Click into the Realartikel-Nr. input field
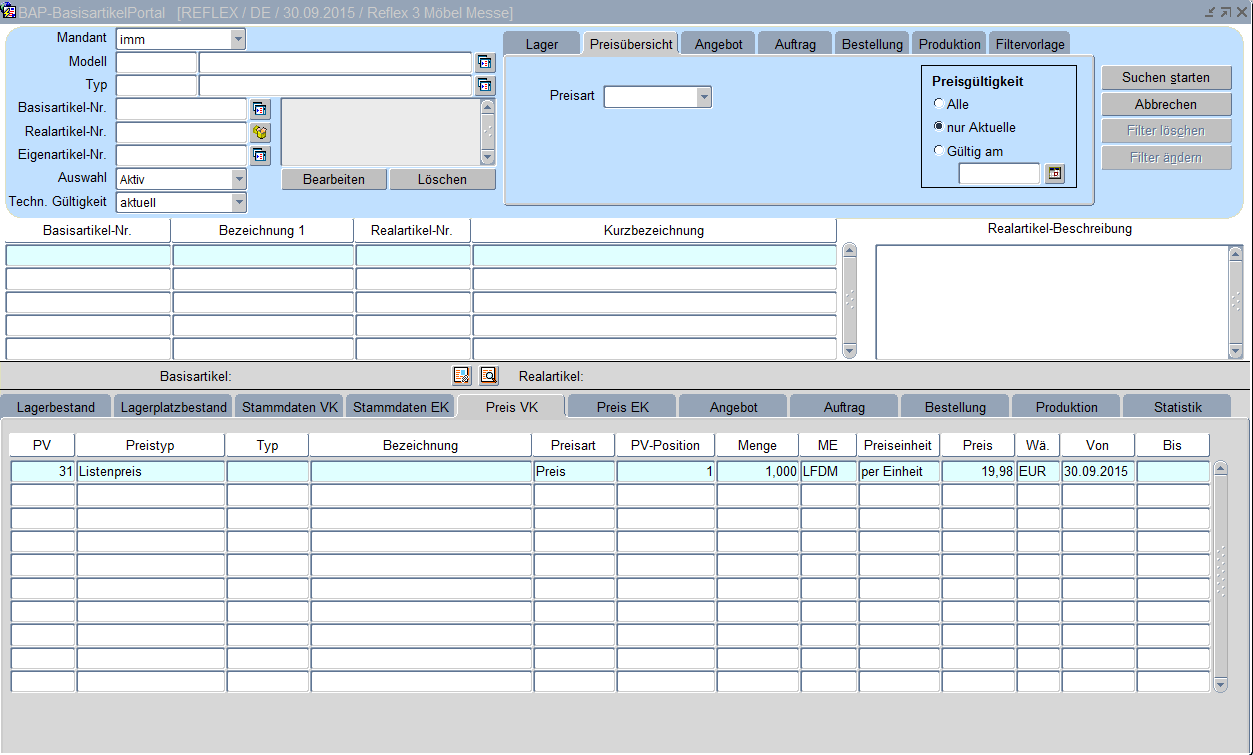 [x=181, y=132]
